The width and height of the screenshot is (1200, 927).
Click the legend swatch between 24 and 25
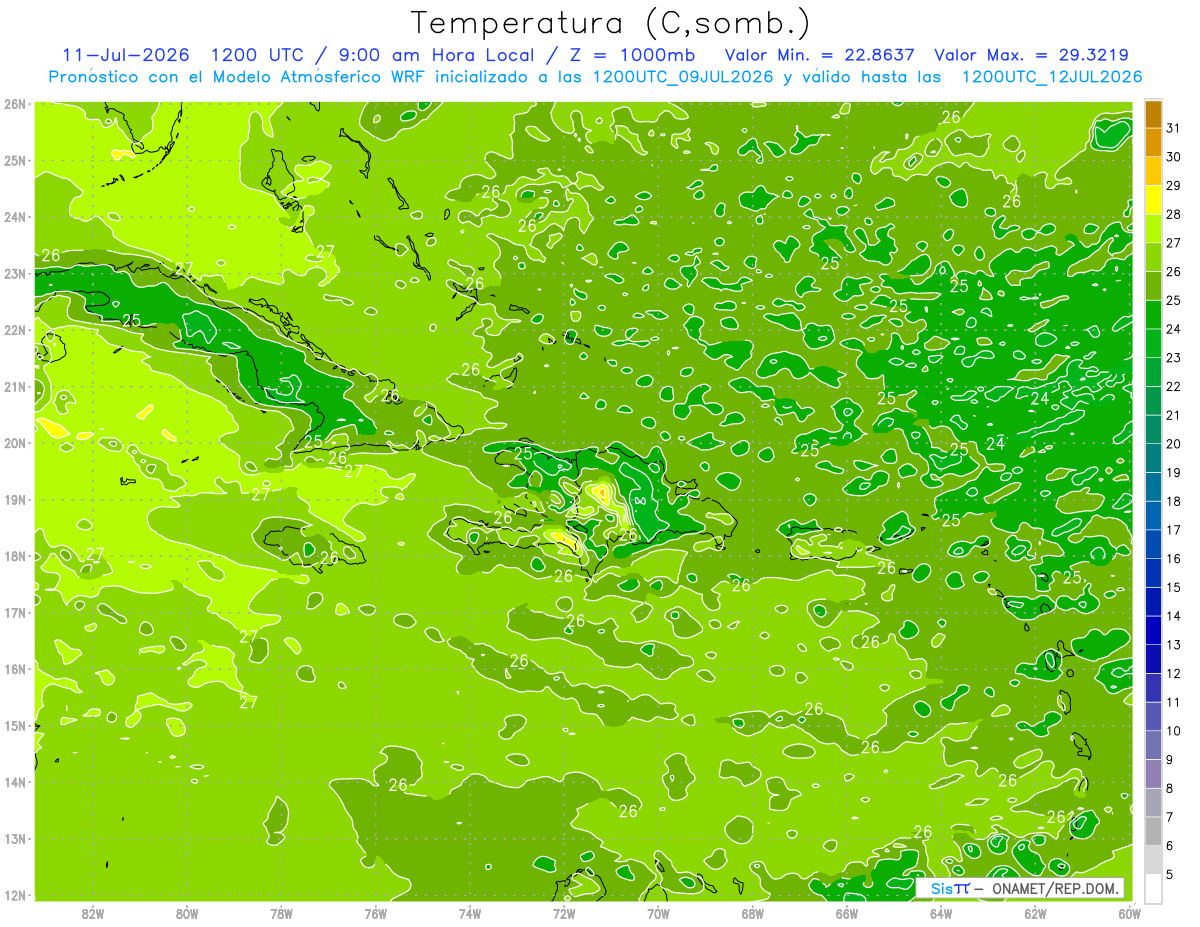pyautogui.click(x=1153, y=315)
